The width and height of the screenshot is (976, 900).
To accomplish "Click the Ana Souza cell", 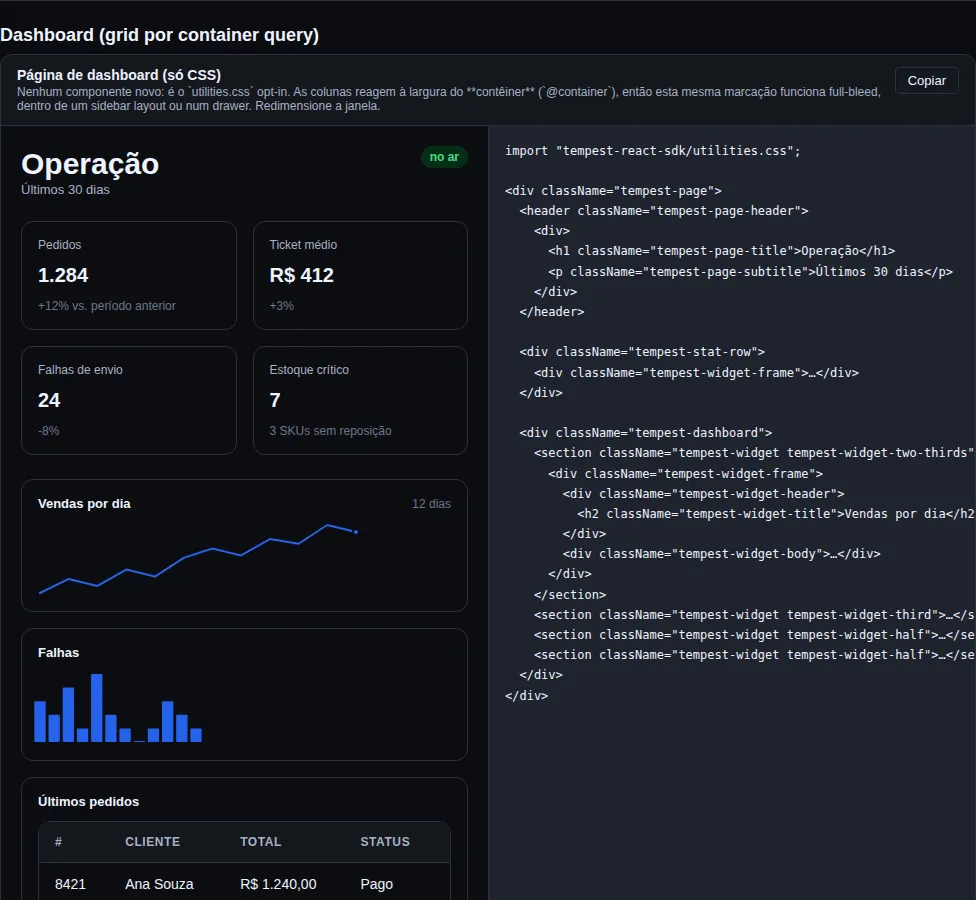I will 159,884.
